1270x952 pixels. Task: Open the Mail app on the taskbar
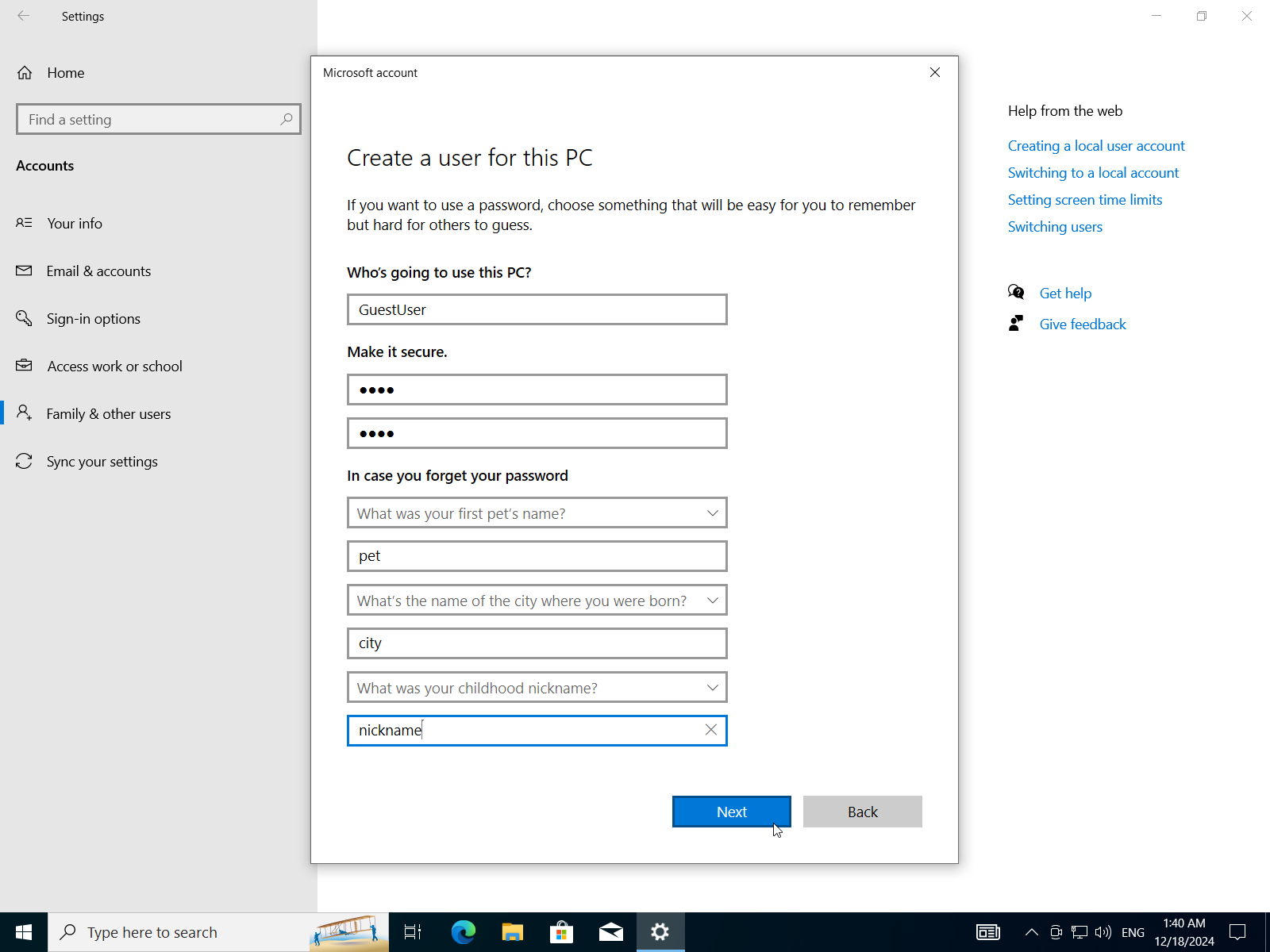pos(610,932)
